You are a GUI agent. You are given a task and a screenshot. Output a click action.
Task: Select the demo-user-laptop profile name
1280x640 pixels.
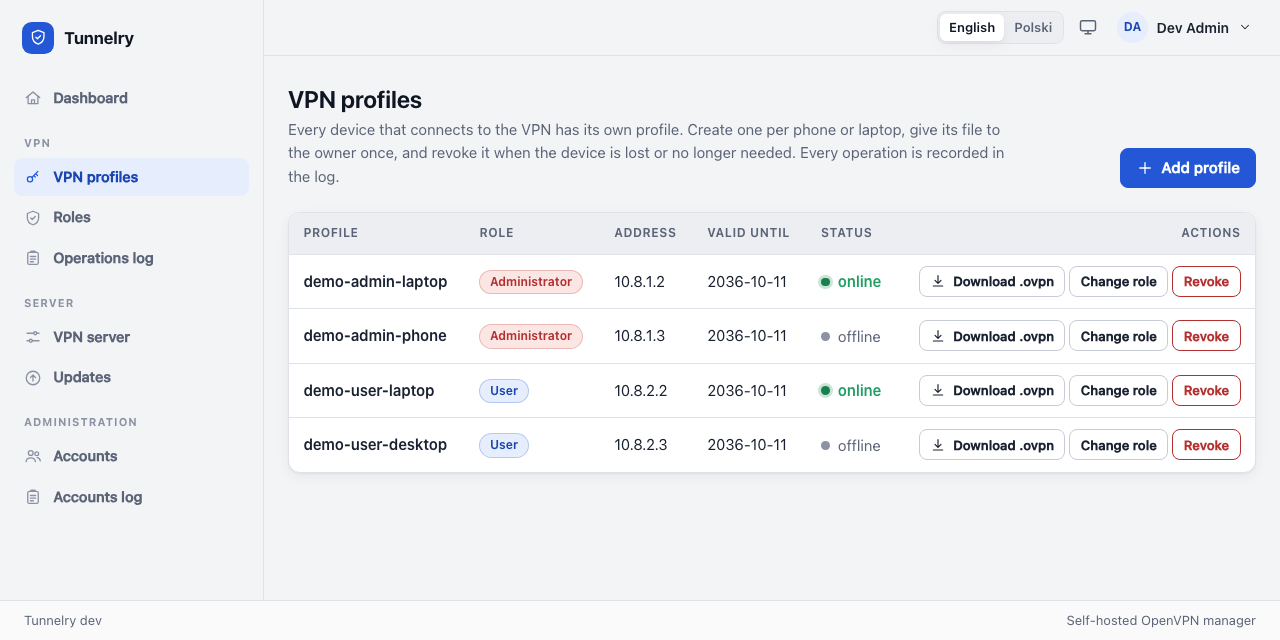369,391
